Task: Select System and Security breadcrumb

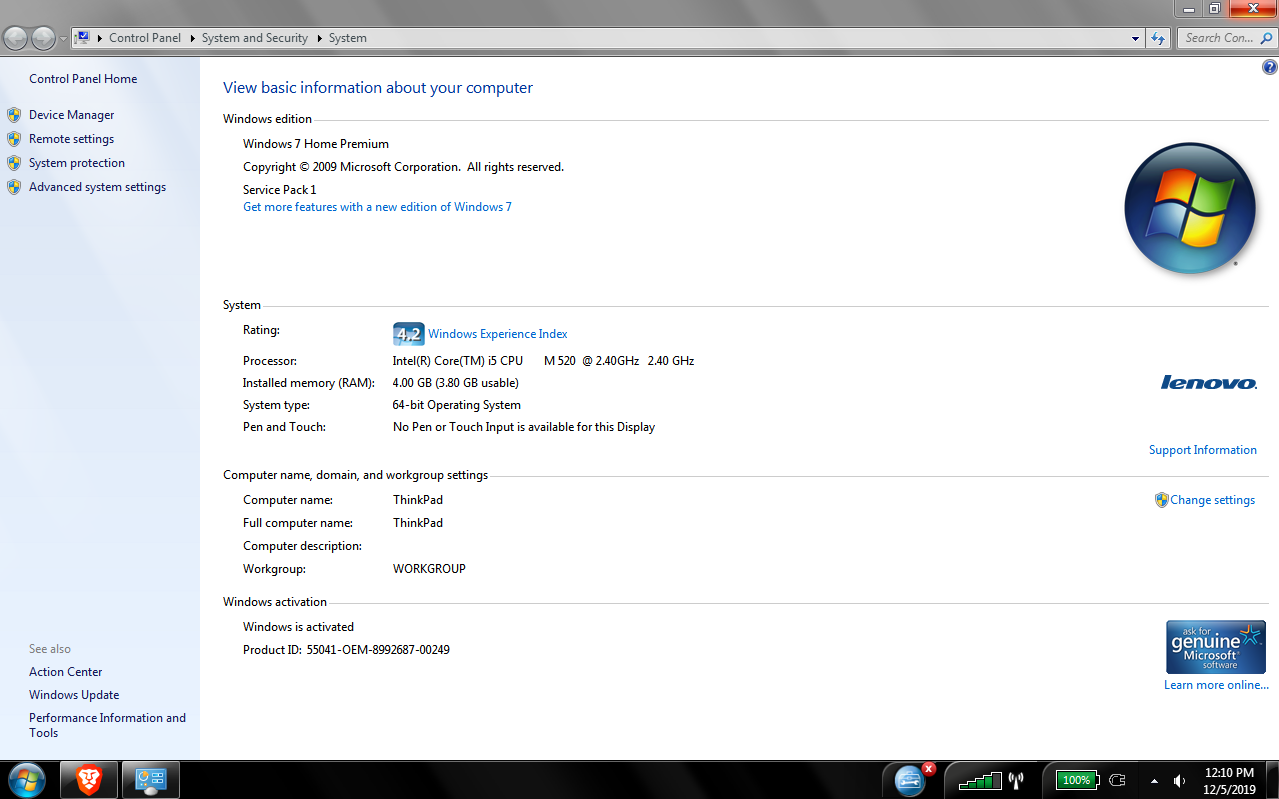Action: (x=255, y=38)
